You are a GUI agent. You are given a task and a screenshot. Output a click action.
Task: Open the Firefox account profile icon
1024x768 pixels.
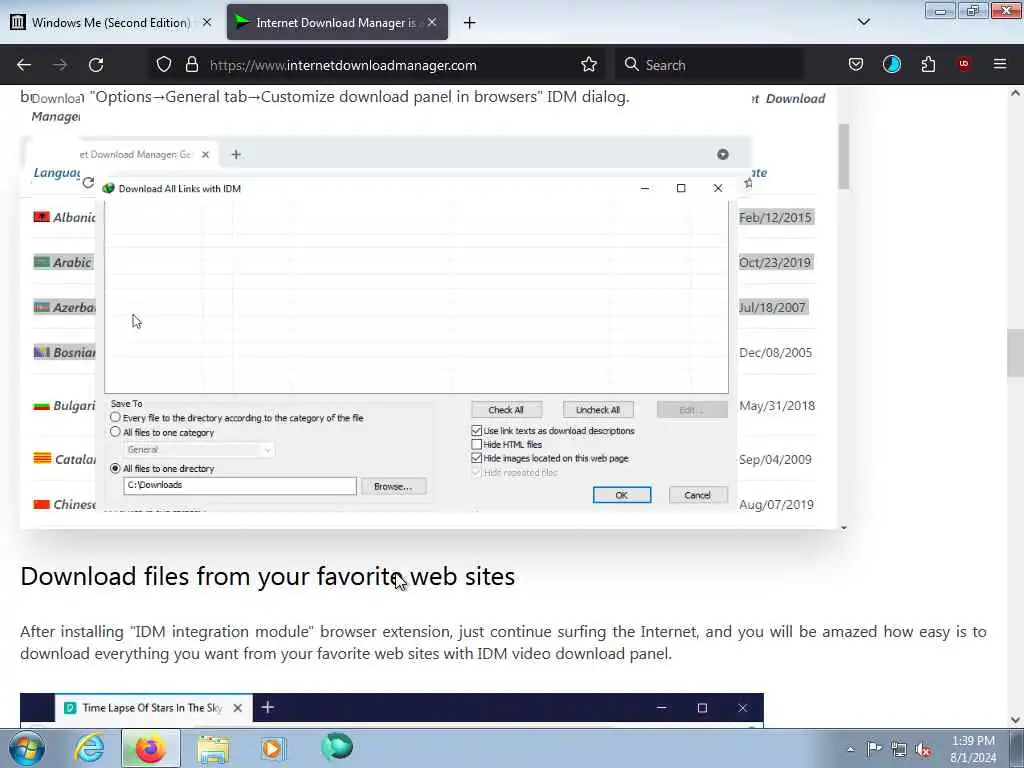pos(891,65)
